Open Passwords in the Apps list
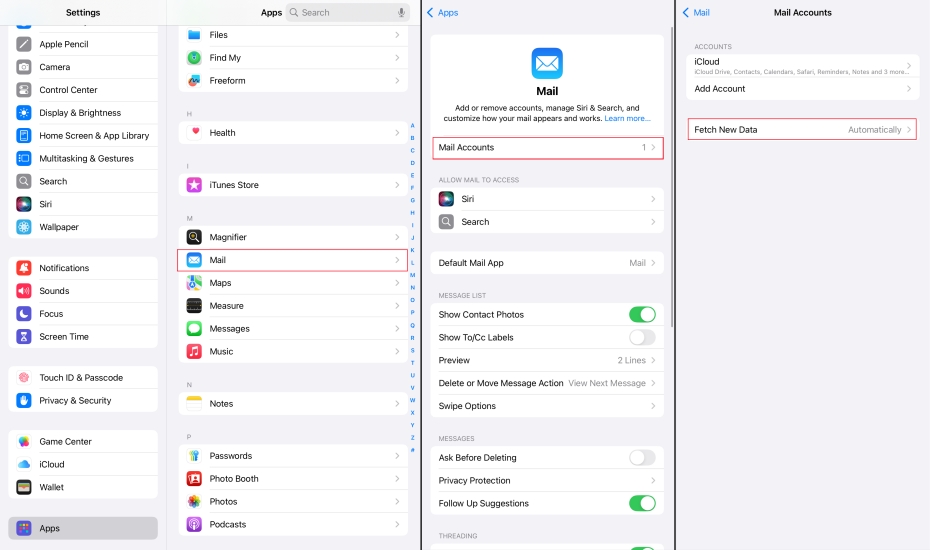This screenshot has height=550, width=930. (293, 456)
